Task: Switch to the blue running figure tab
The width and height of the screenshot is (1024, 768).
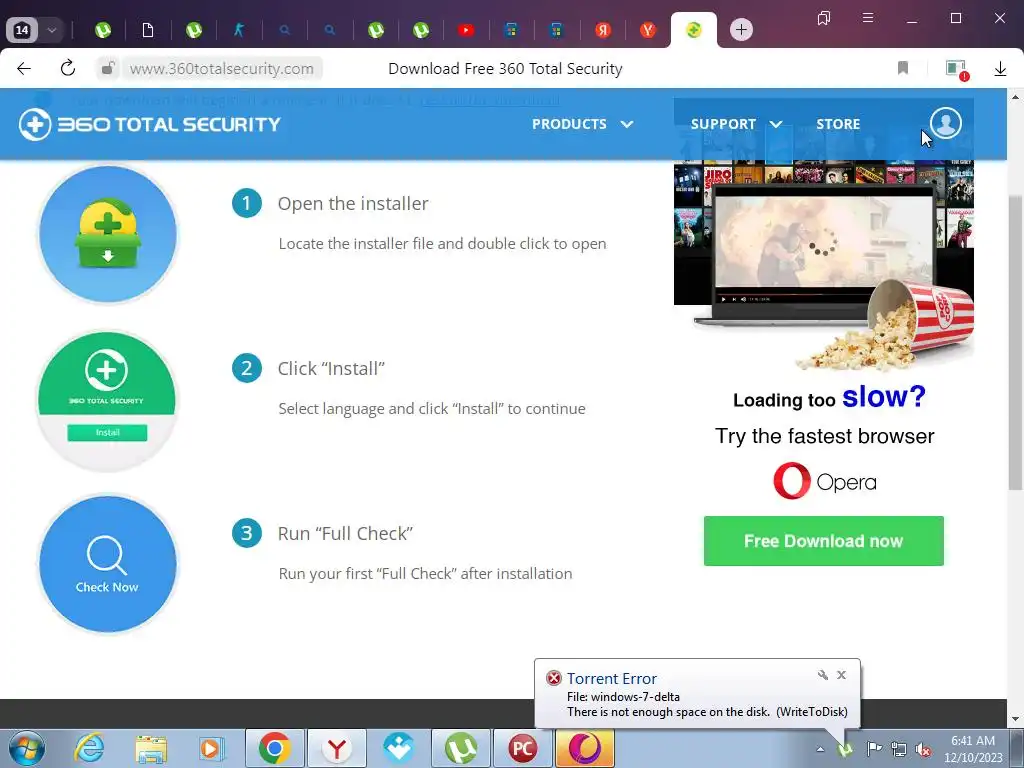Action: click(239, 30)
